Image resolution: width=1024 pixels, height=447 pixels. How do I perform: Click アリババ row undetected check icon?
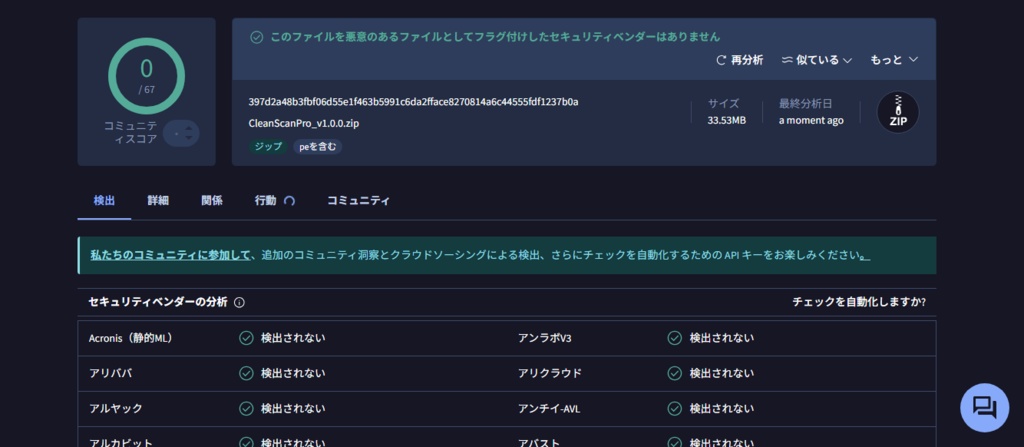tap(246, 373)
